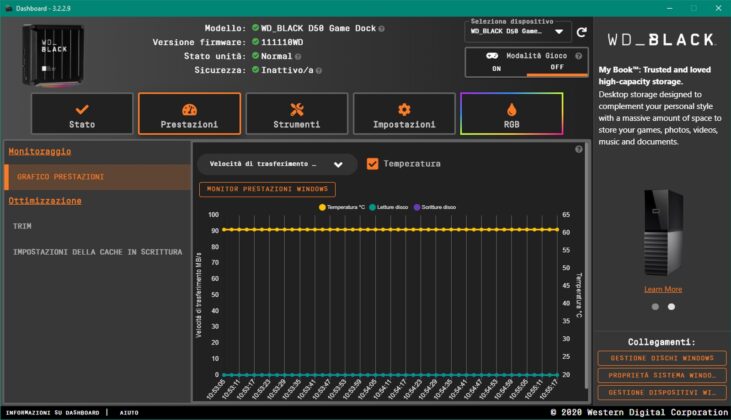Click the My Book drive product image
Viewport: 731px width, 420px height.
point(663,232)
